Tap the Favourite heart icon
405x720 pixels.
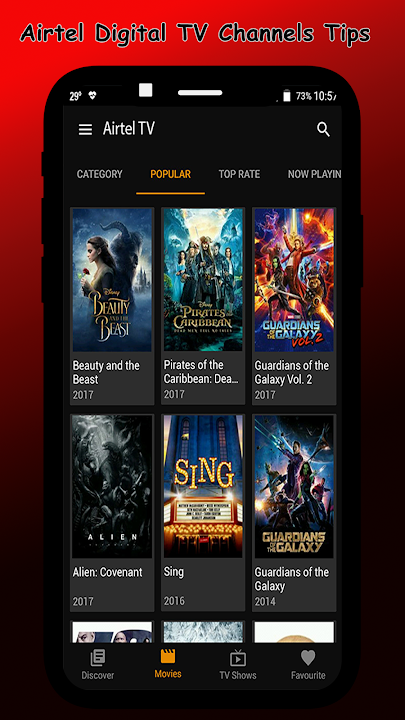pos(308,658)
